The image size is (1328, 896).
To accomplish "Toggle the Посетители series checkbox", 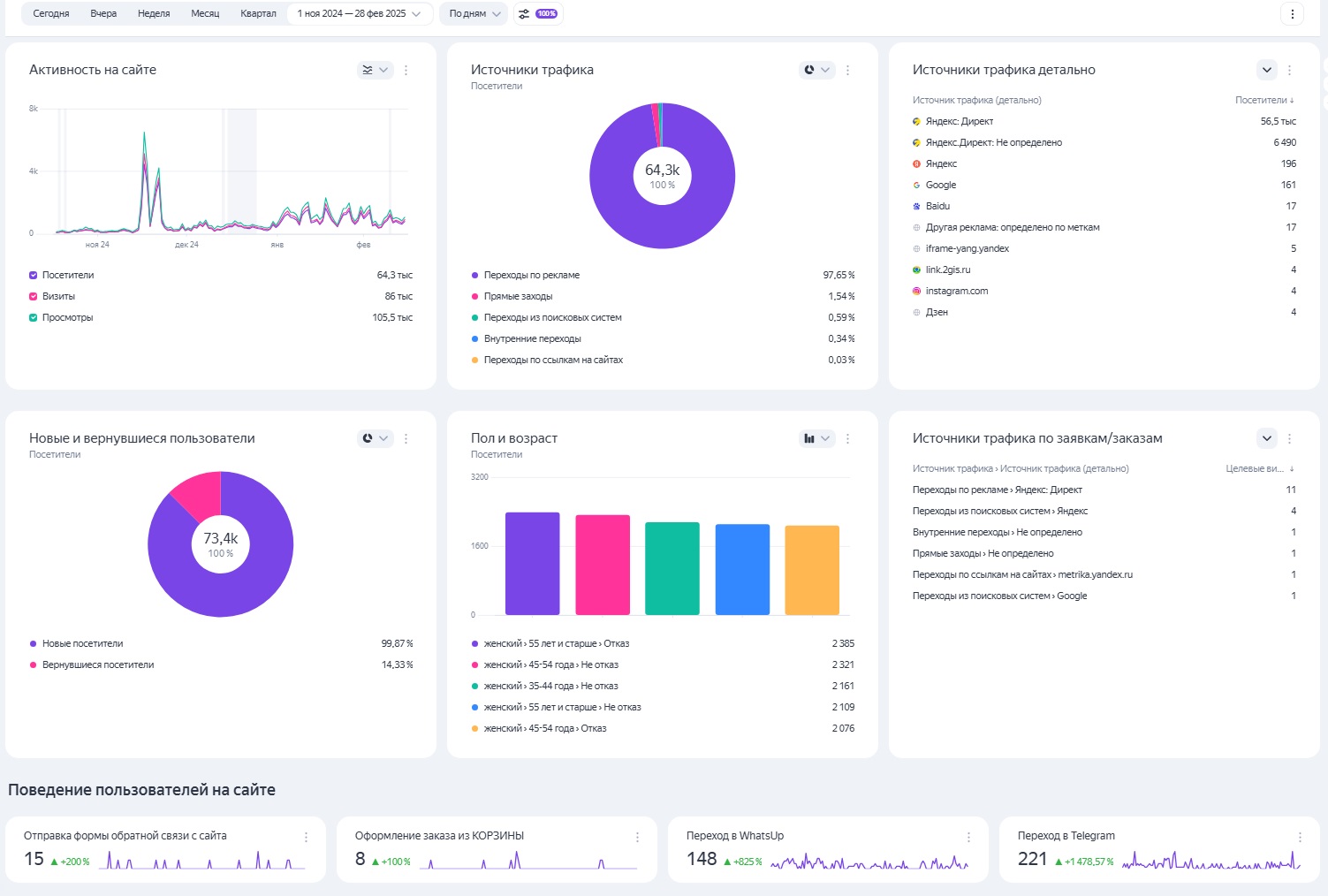I will click(x=34, y=275).
